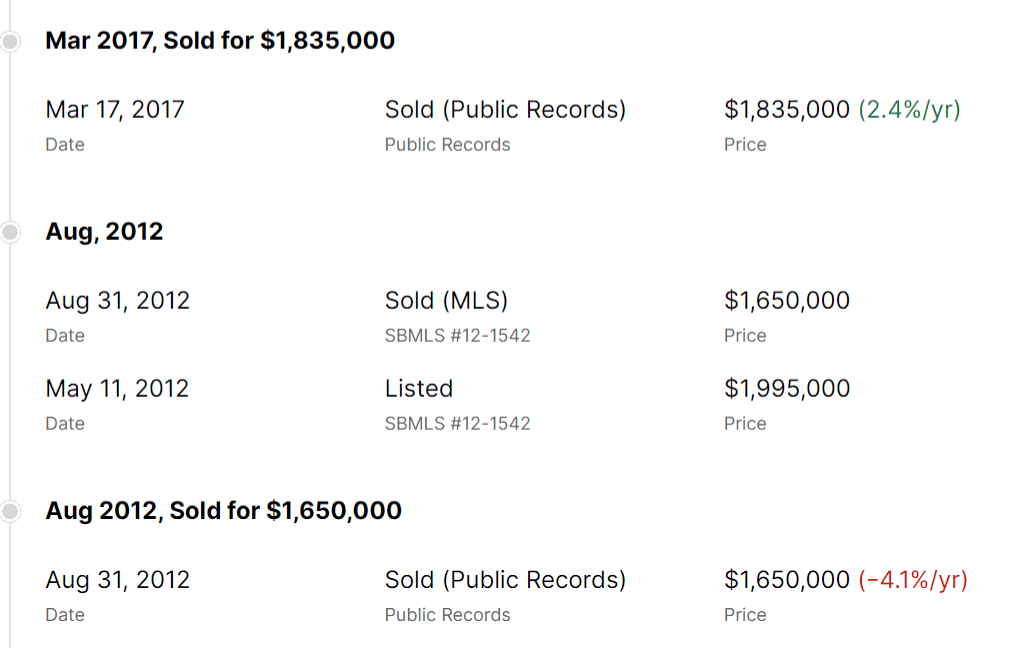Click timeline dot beside Aug 2012 $1,650,000 heading

[10, 511]
